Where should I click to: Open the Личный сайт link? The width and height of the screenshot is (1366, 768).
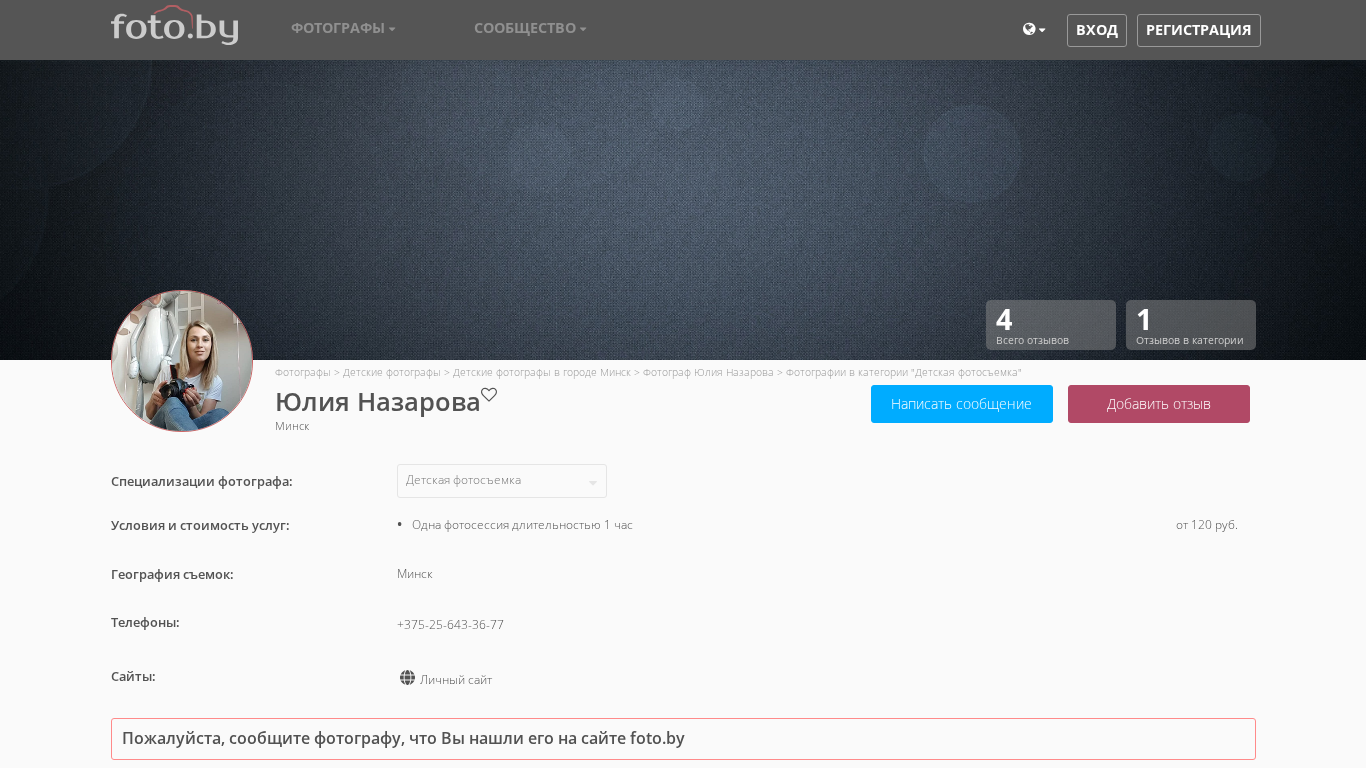pyautogui.click(x=456, y=680)
